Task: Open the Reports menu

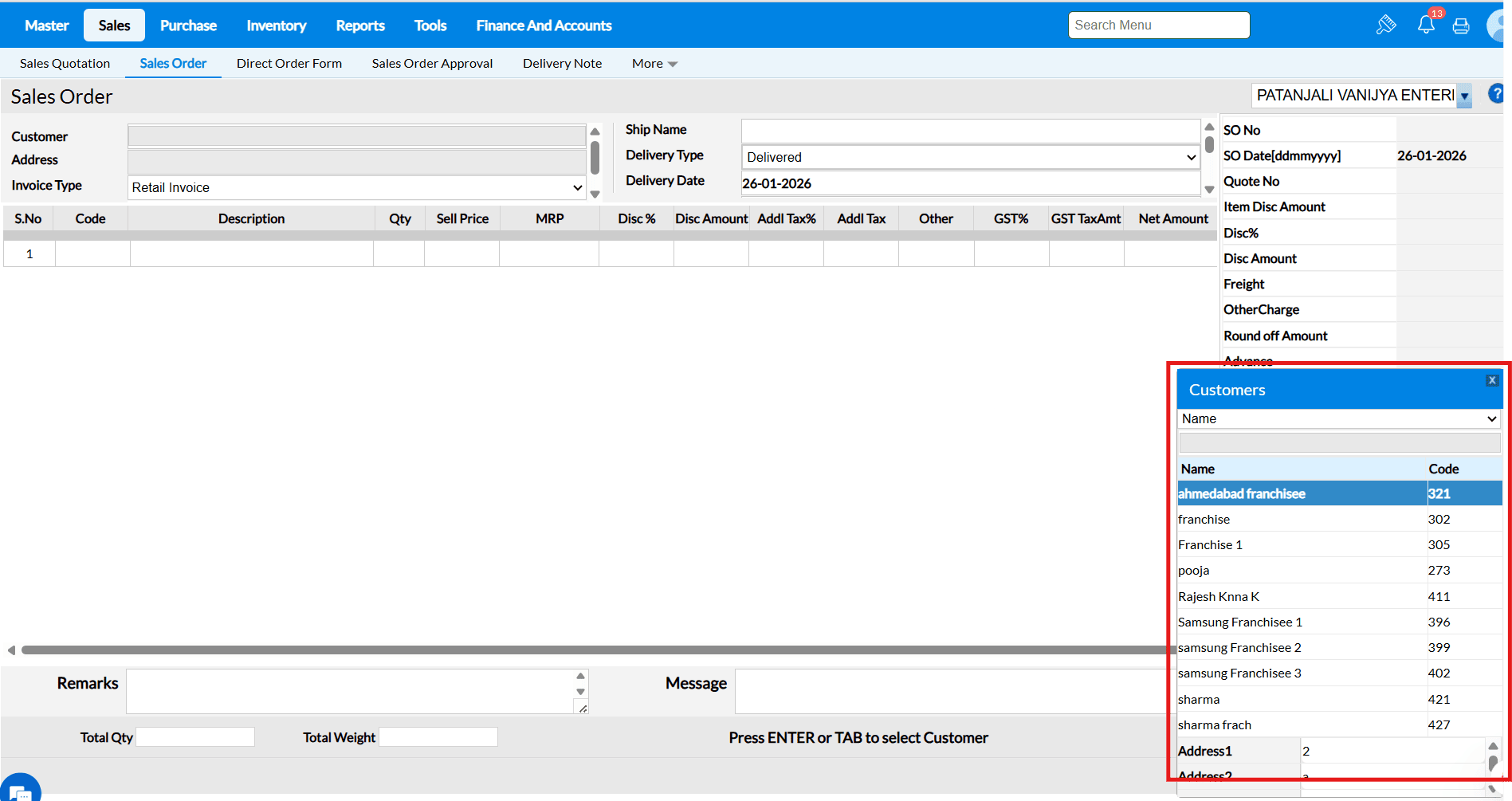Action: pos(360,26)
